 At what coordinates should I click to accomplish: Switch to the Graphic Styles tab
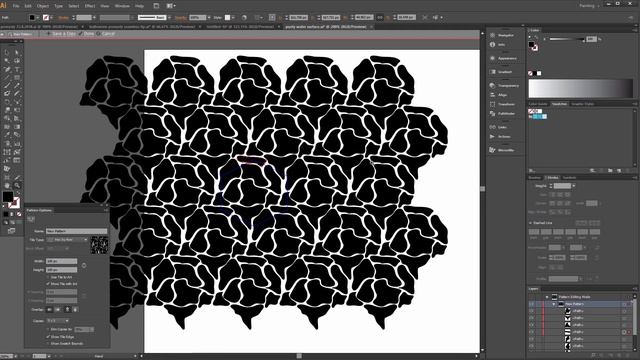point(582,104)
